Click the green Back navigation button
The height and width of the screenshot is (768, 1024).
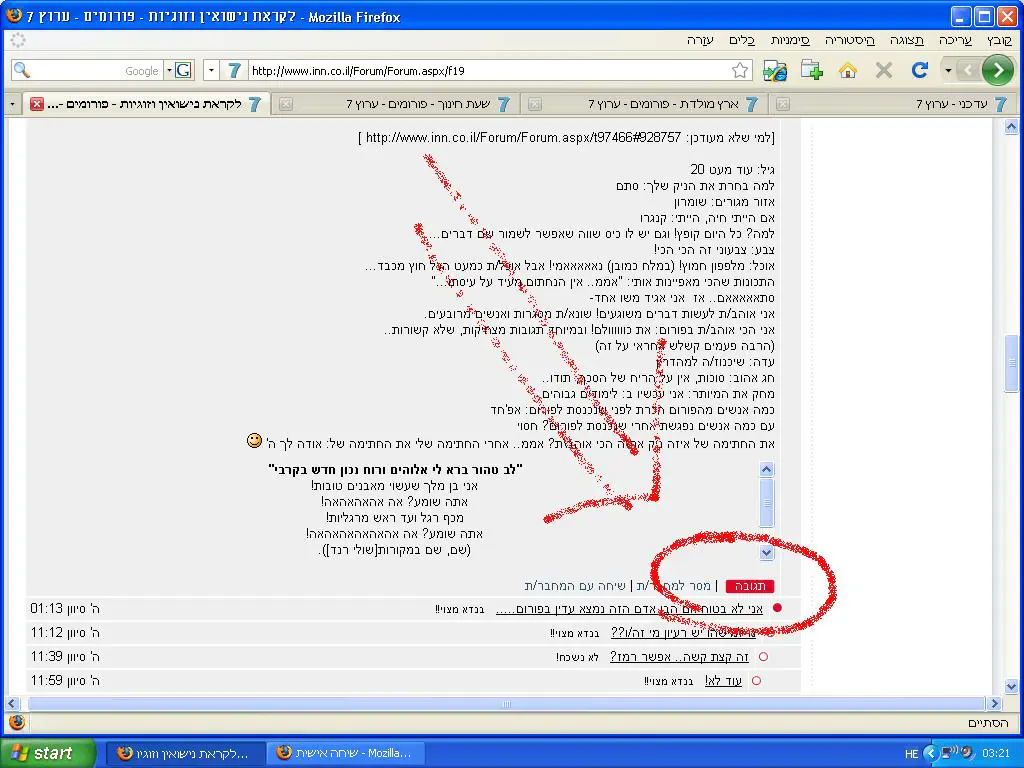pos(997,70)
